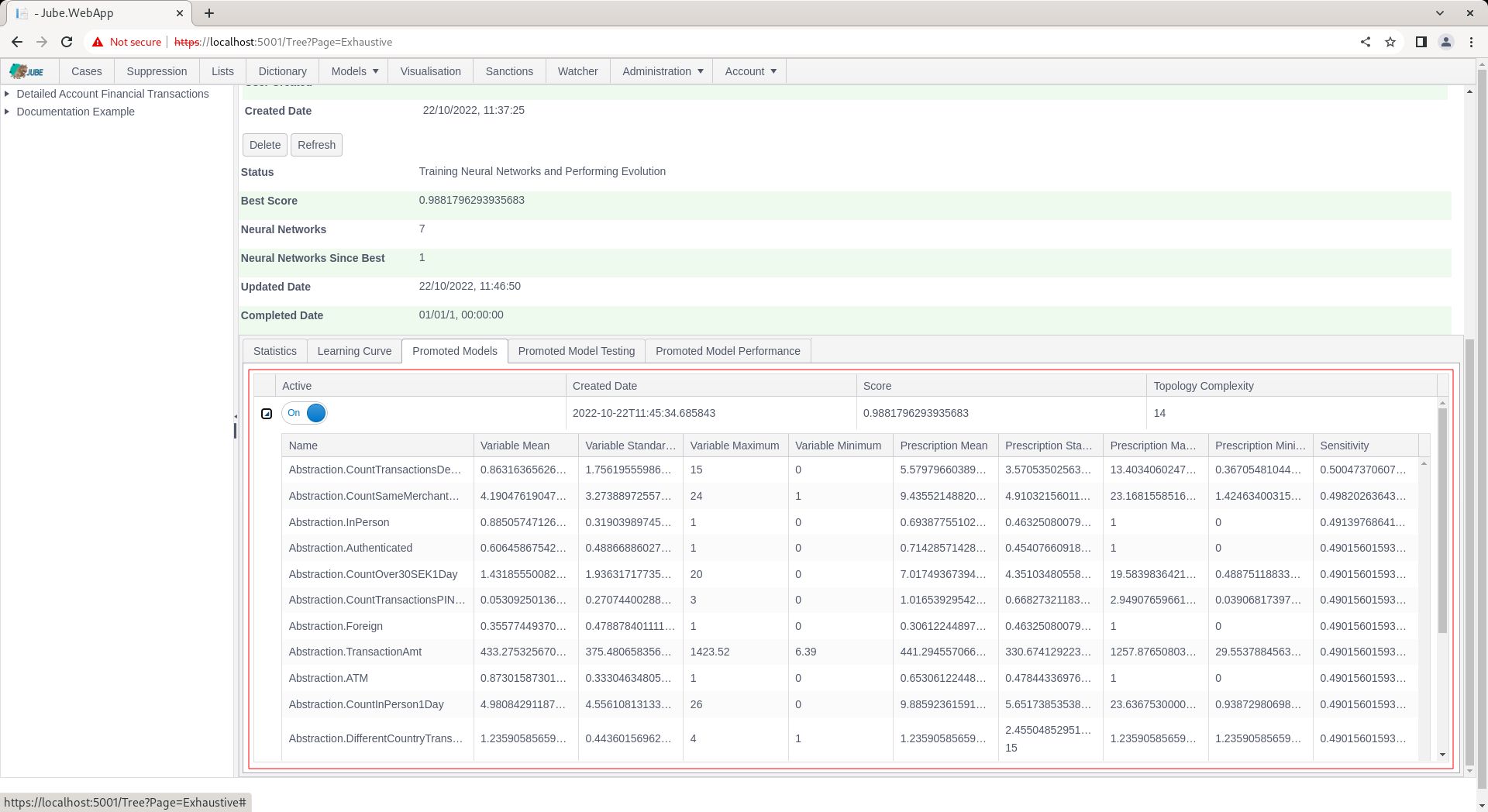
Task: Open the Suppression menu item
Action: coord(157,71)
